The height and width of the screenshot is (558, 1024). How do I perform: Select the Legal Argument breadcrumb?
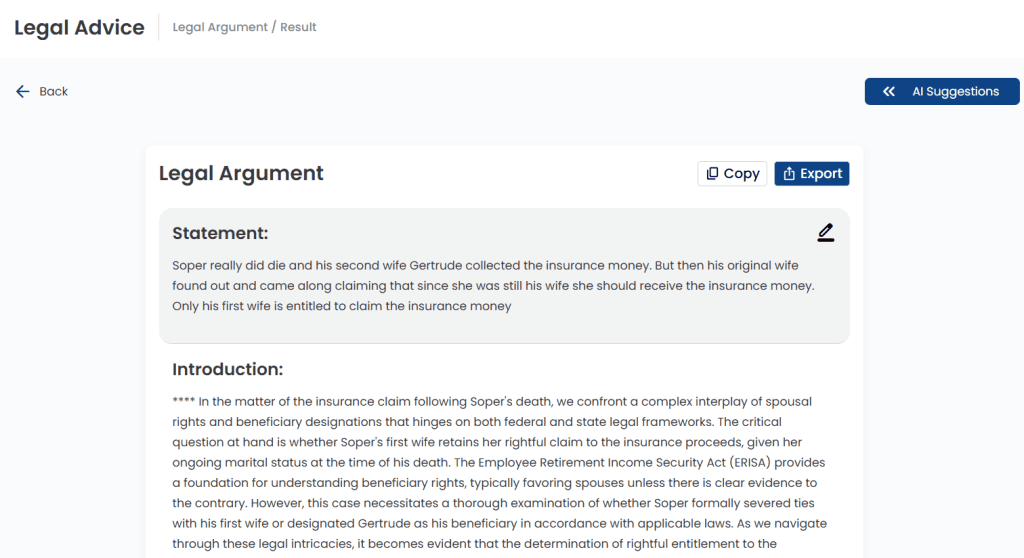(x=220, y=27)
